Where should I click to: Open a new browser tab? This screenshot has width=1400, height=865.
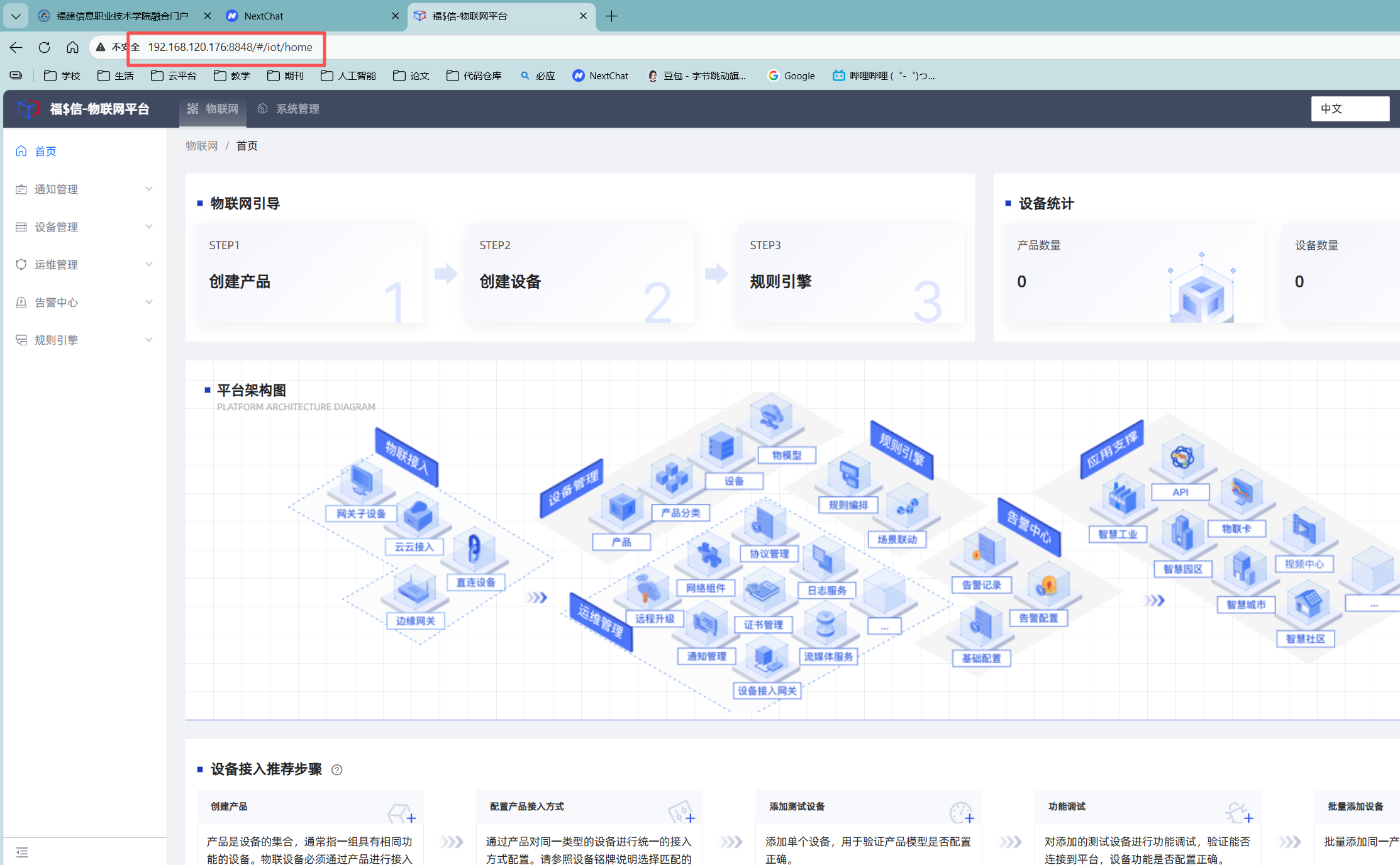tap(611, 16)
